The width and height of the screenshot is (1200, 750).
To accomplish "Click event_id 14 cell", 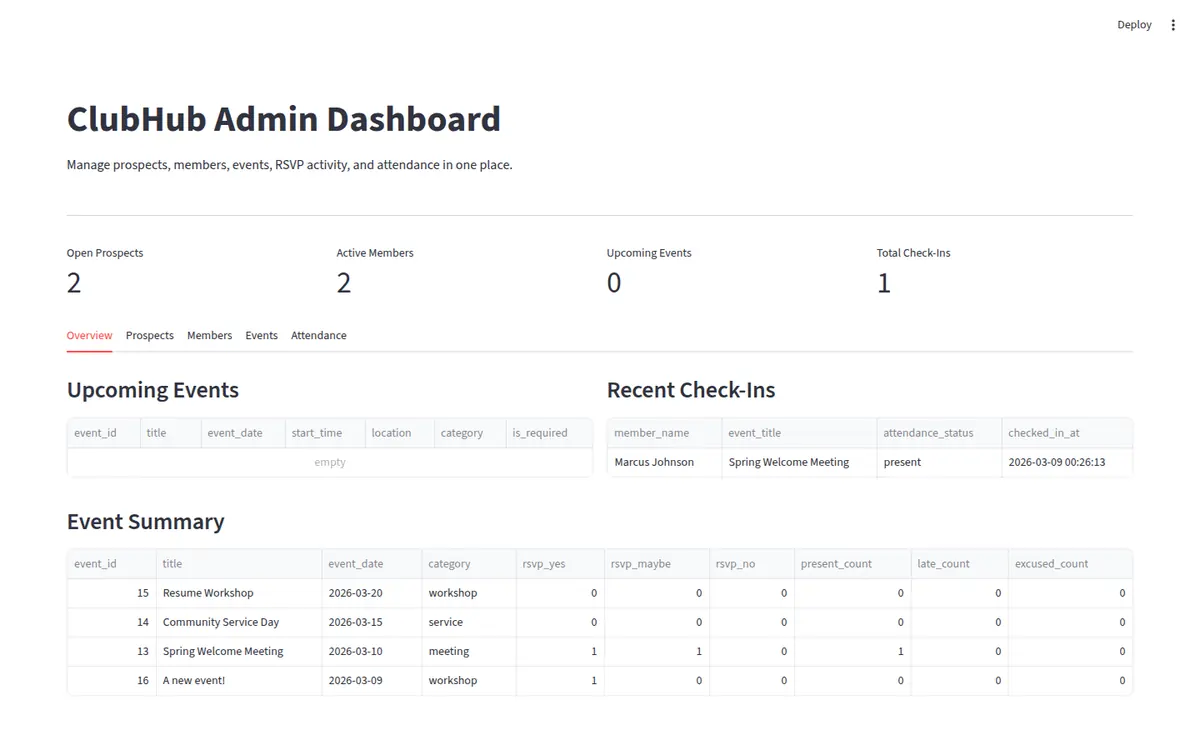I will click(112, 622).
